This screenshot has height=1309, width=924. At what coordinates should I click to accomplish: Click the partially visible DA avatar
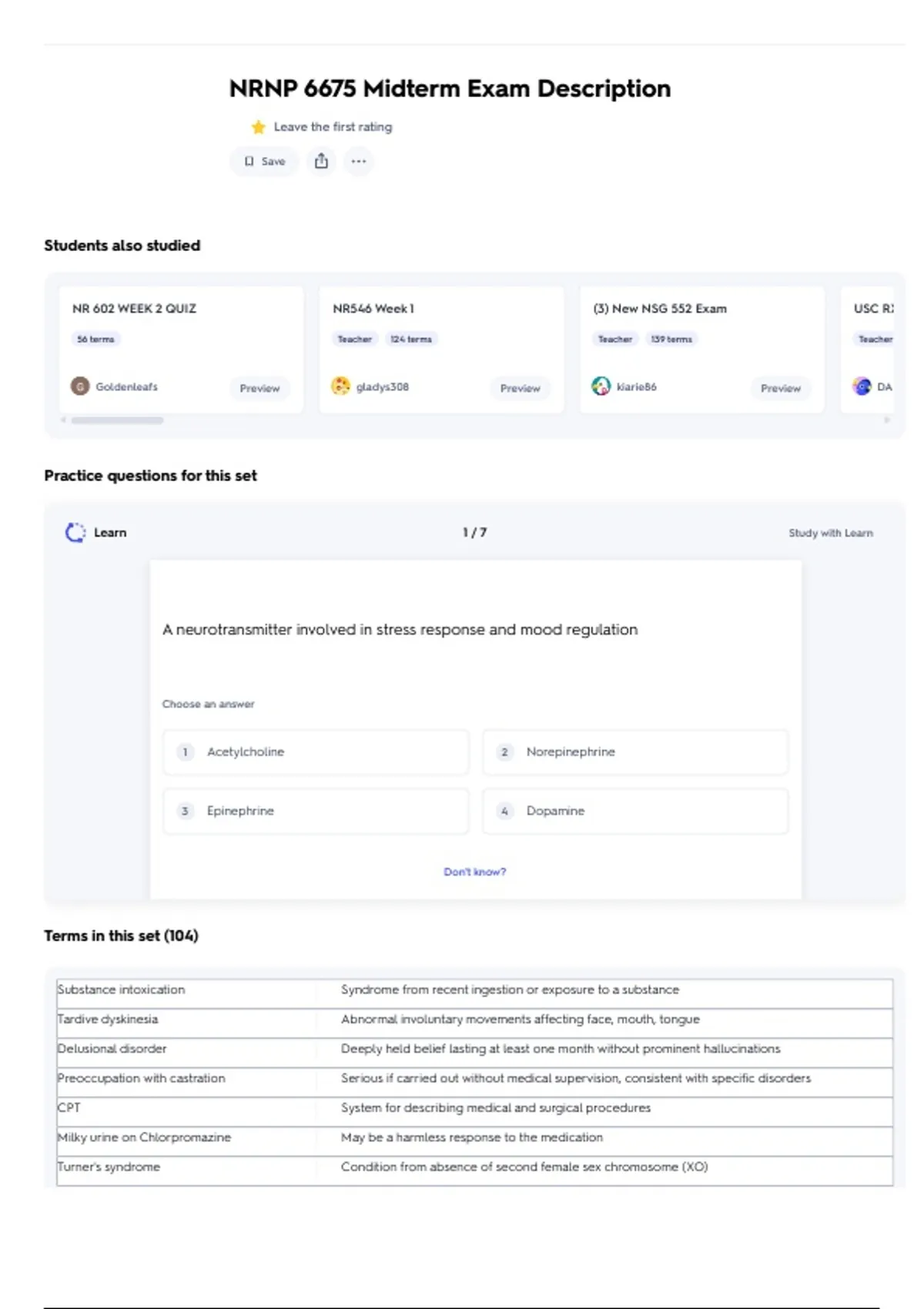[862, 387]
